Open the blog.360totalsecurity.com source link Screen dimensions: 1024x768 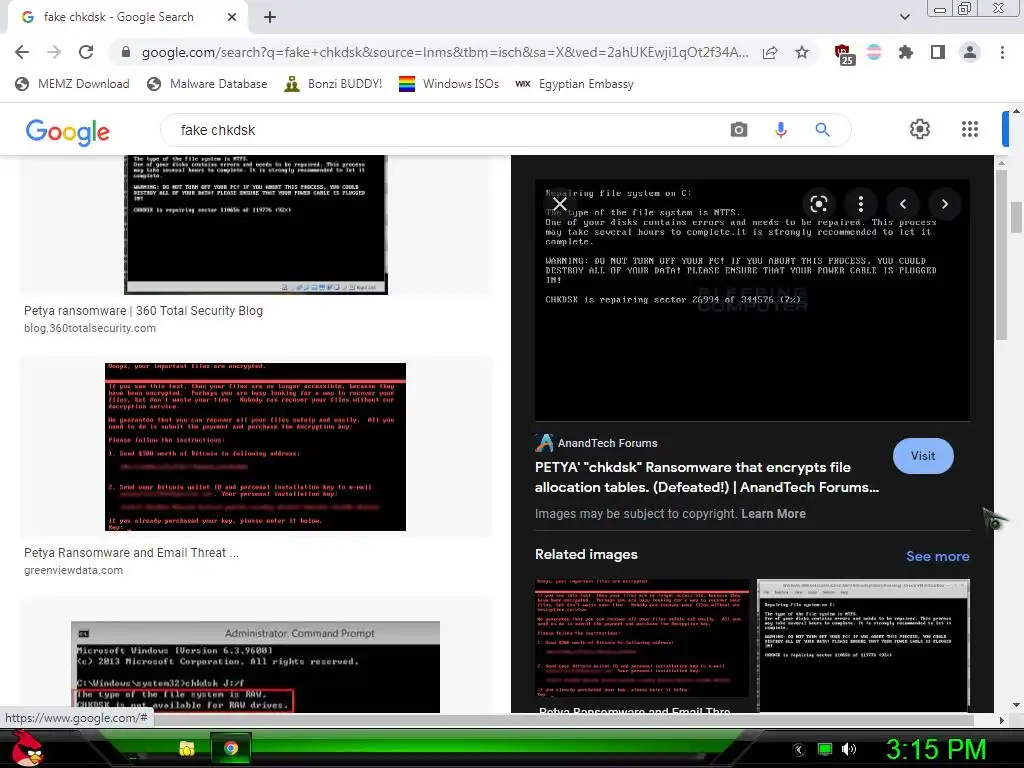click(90, 328)
